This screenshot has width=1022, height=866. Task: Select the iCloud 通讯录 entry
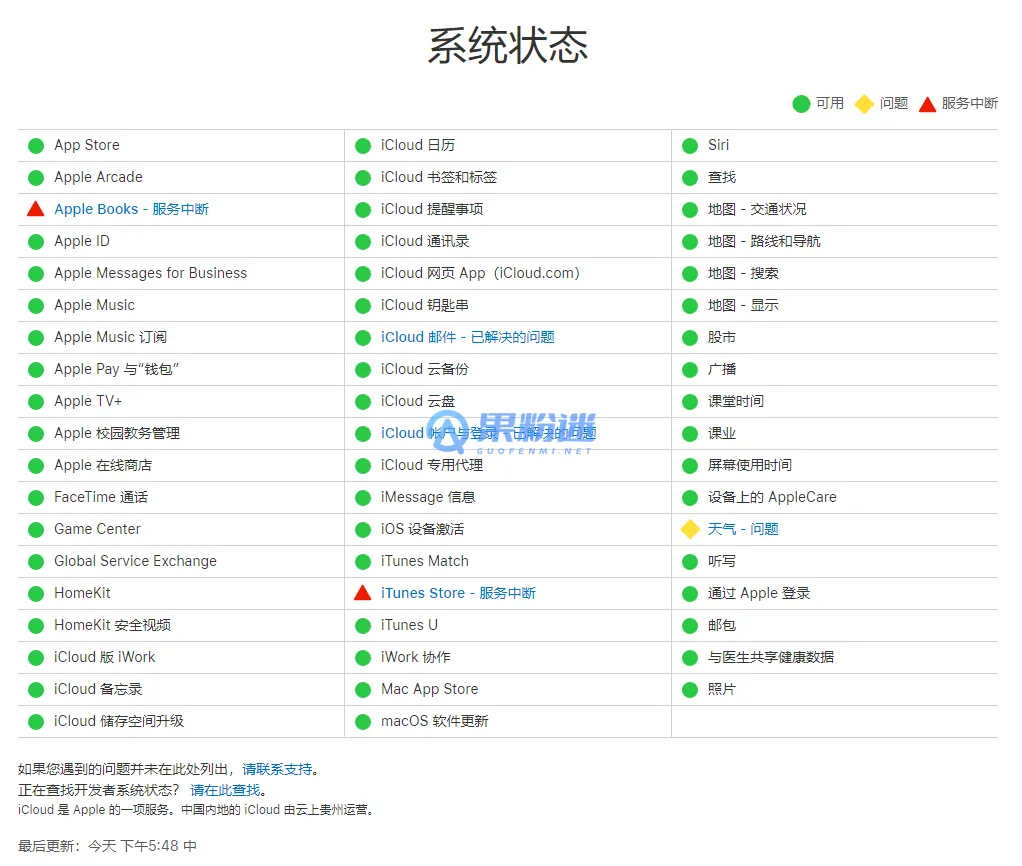coord(425,241)
